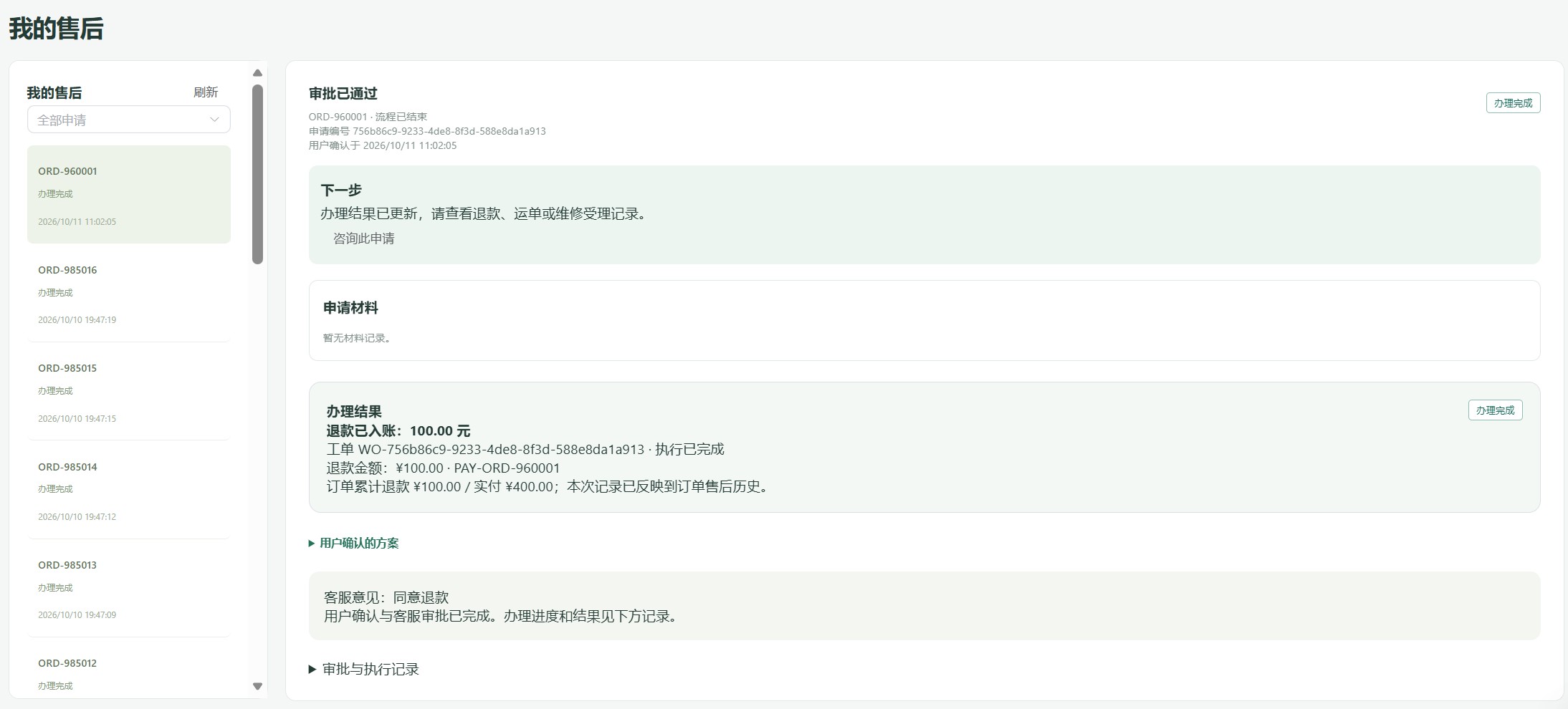Select order ORD-985015 in the list
This screenshot has width=1568, height=709.
(129, 392)
